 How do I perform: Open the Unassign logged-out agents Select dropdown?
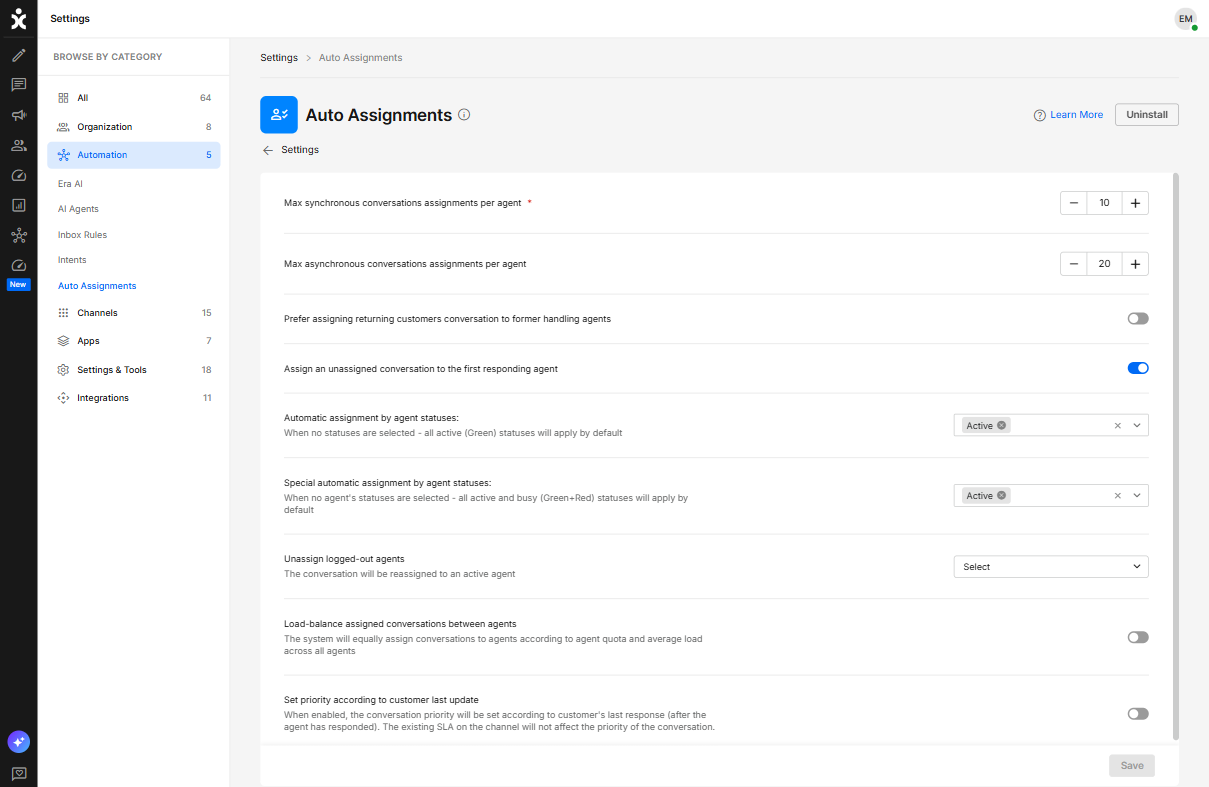(1051, 567)
